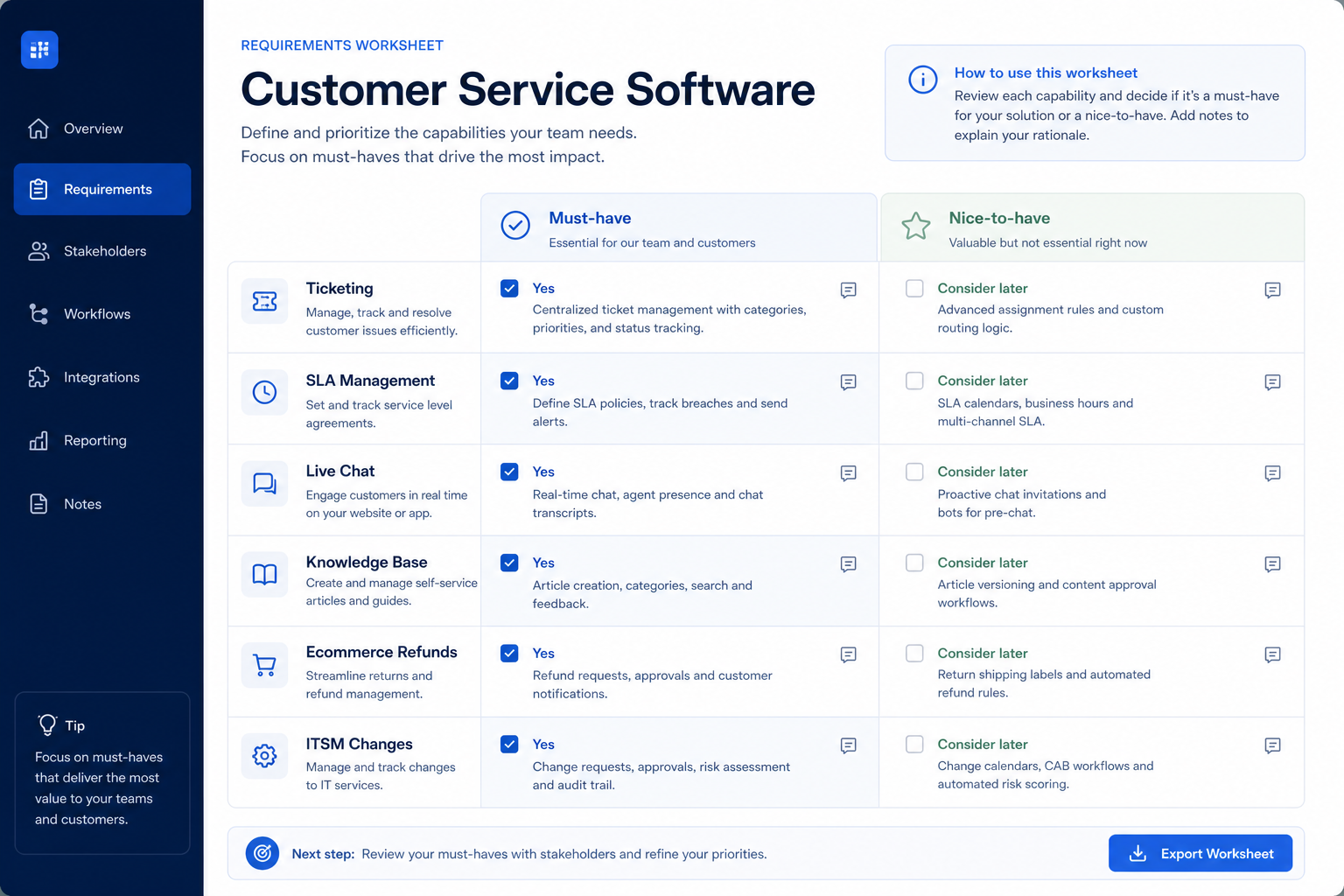Select Requirements in sidebar
The image size is (1344, 896).
[x=102, y=189]
